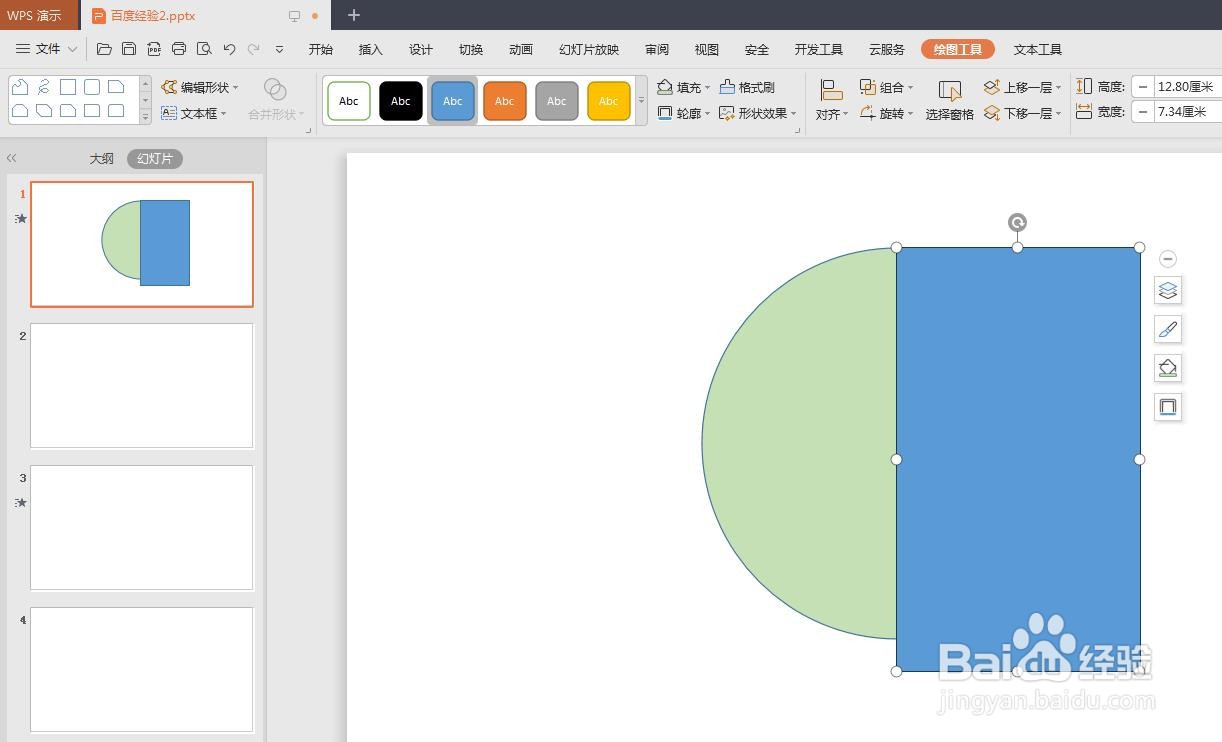The height and width of the screenshot is (742, 1222).
Task: Click the Print icon
Action: click(179, 49)
